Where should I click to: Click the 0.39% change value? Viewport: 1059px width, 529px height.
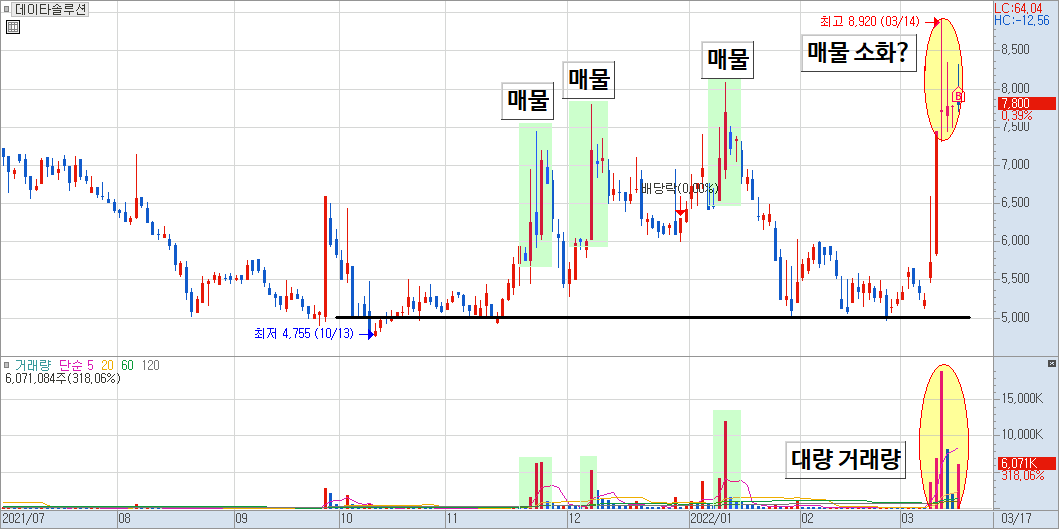tap(1018, 116)
